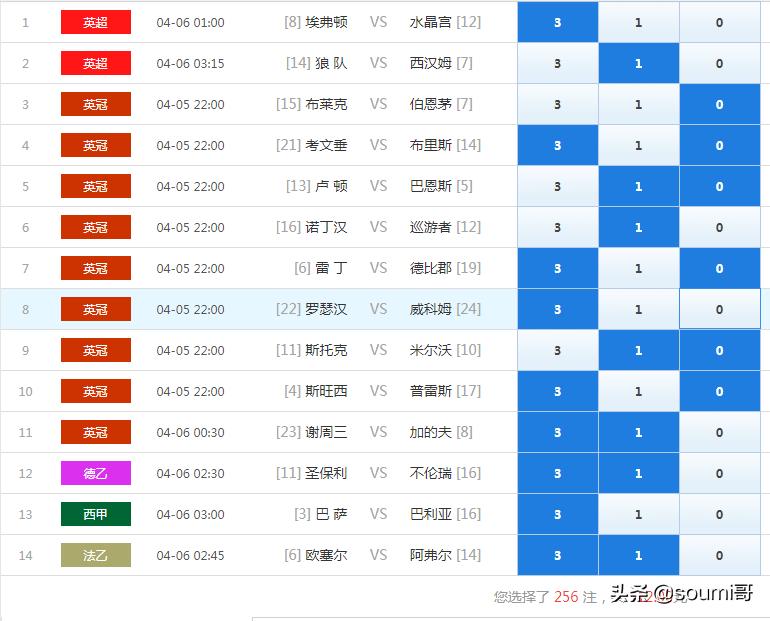Toggle the 0 option for 欧塞尔 vs 阿弗尔

720,555
